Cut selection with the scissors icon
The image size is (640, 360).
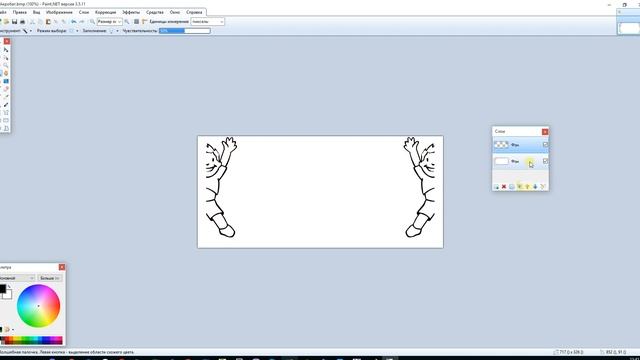tap(32, 22)
